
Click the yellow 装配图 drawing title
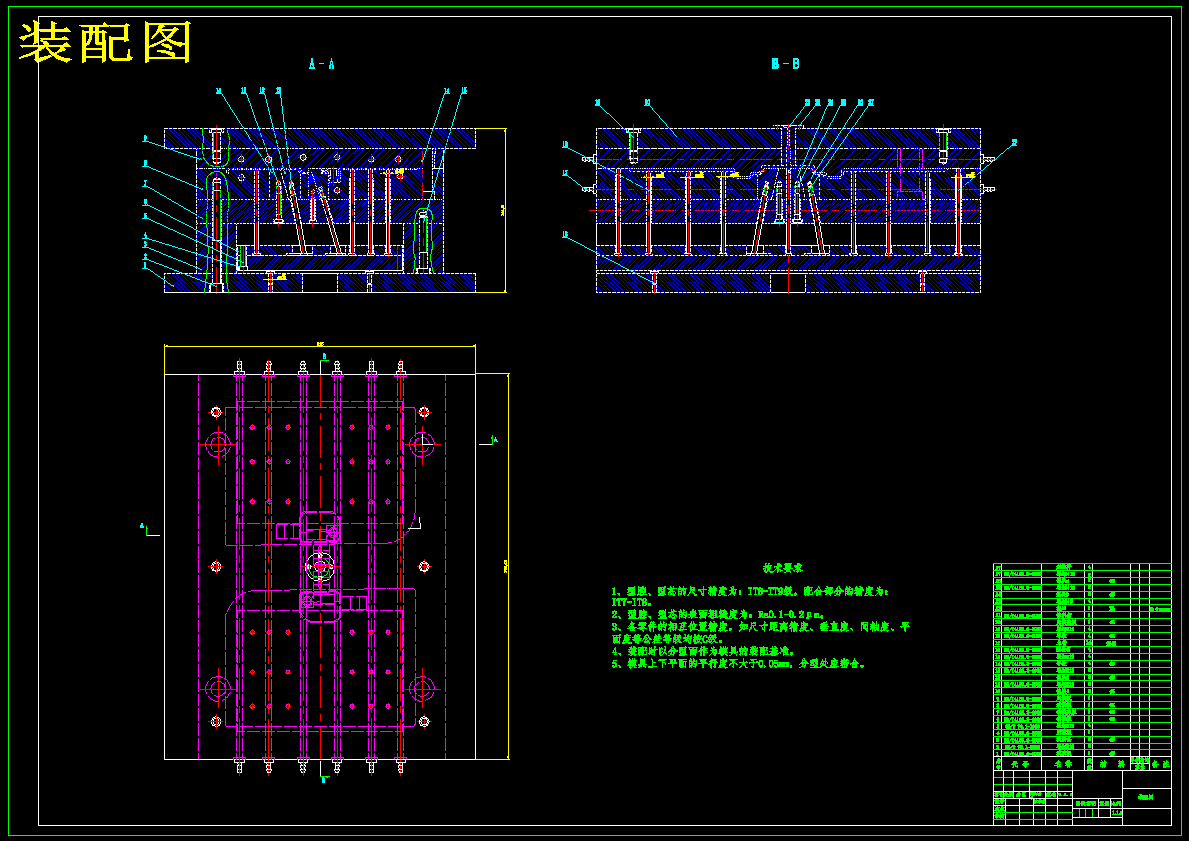tap(105, 42)
